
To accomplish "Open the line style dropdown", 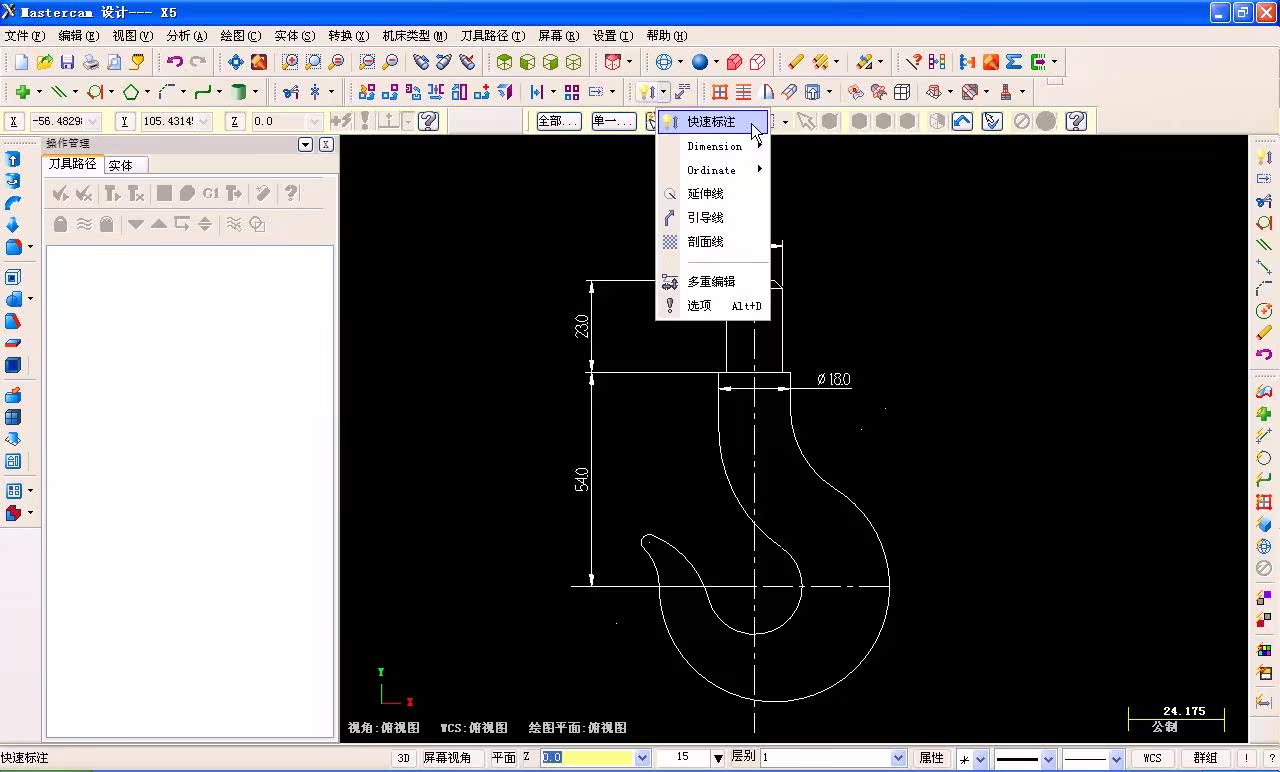I will tap(1048, 759).
